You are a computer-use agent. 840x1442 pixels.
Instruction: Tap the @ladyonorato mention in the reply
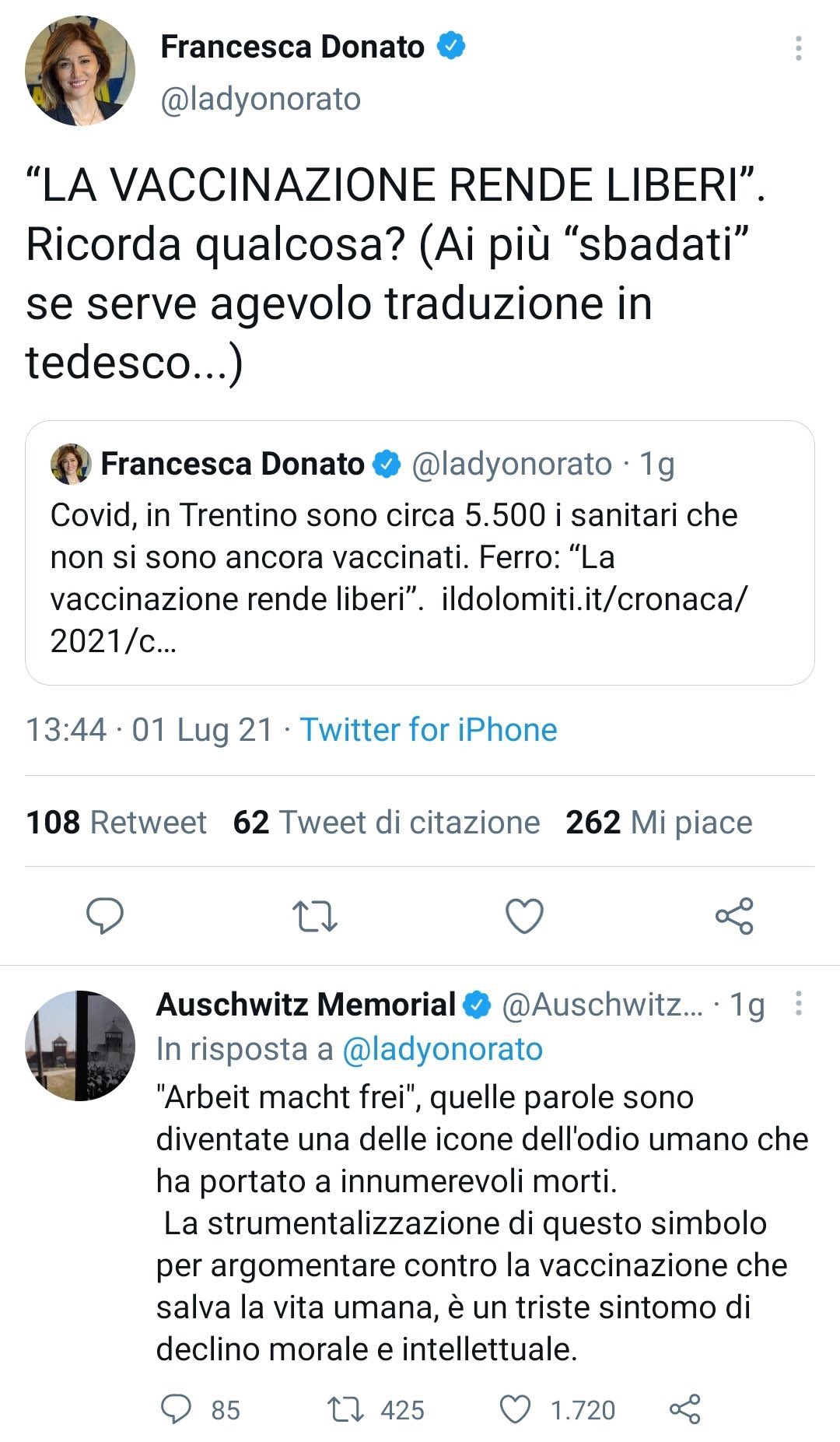point(442,1049)
